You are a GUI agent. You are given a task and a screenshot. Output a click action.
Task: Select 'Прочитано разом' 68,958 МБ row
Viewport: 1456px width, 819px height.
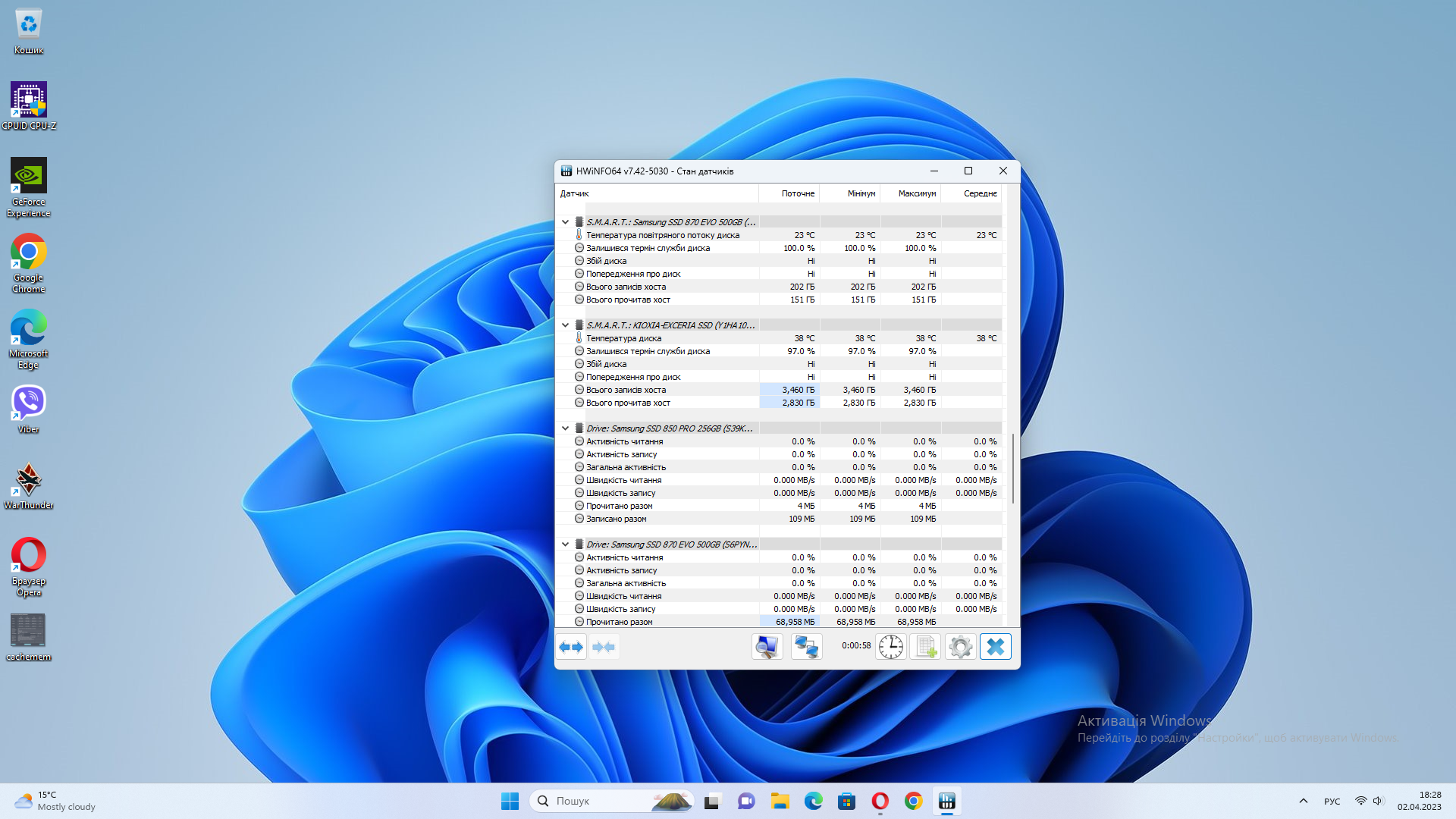click(x=779, y=622)
